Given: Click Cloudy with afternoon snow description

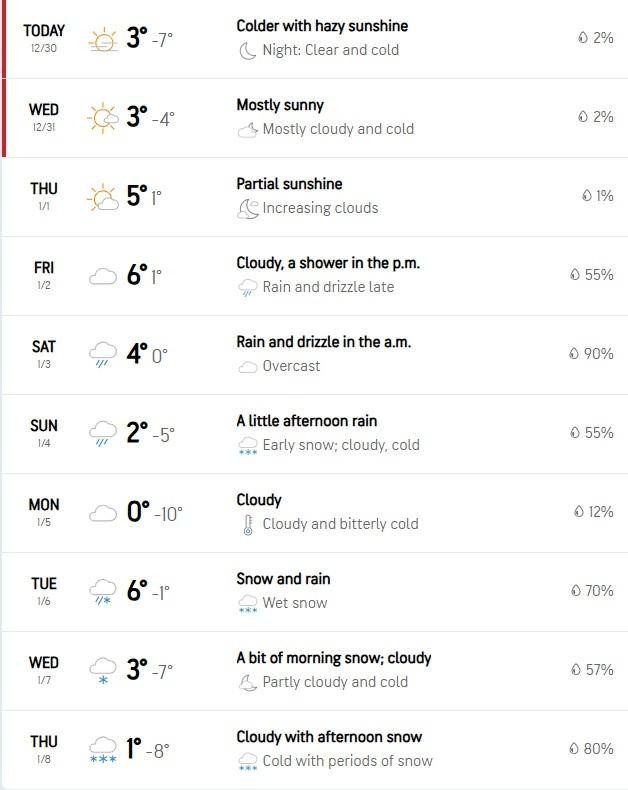Looking at the screenshot, I should click(x=329, y=737).
